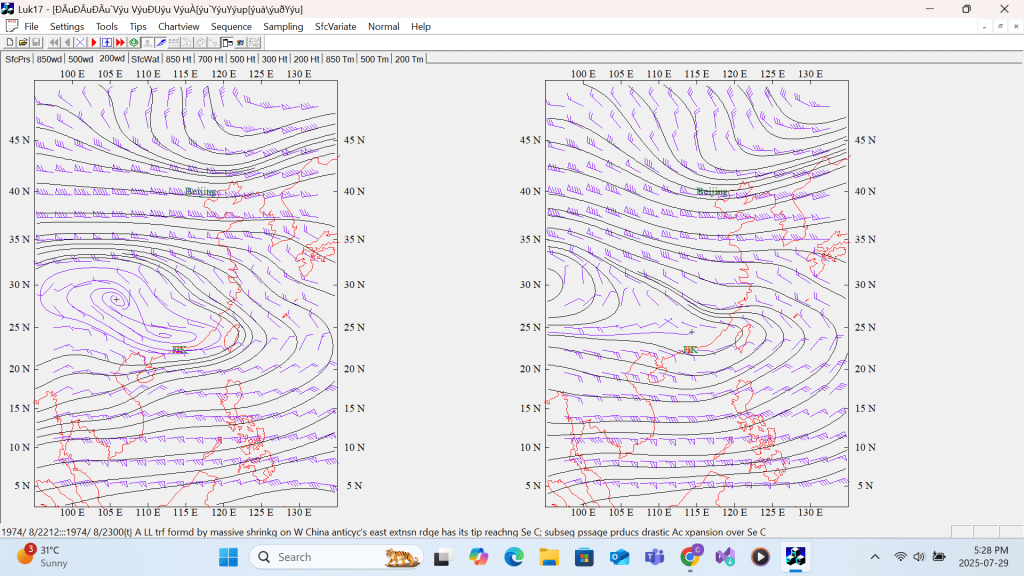
Task: Toggle the blue wind feather icon
Action: (x=160, y=43)
